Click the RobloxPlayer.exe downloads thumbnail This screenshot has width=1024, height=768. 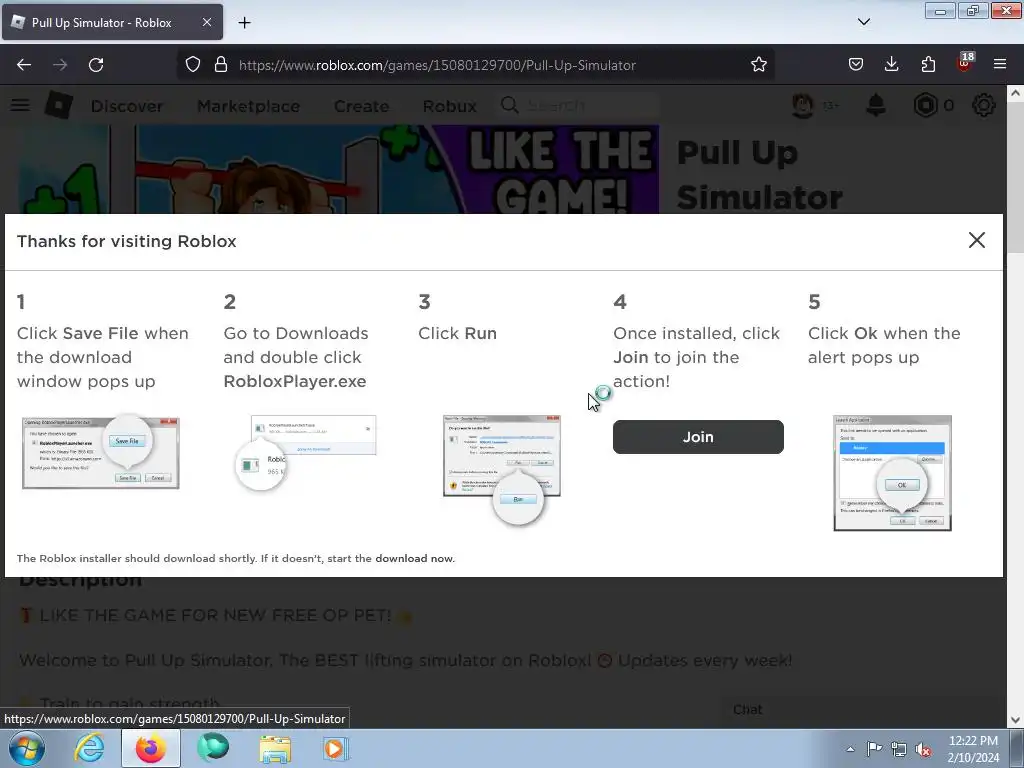coord(306,452)
